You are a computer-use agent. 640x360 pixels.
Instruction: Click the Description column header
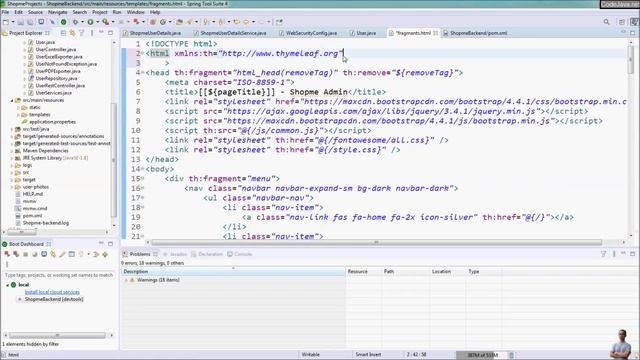(x=233, y=271)
